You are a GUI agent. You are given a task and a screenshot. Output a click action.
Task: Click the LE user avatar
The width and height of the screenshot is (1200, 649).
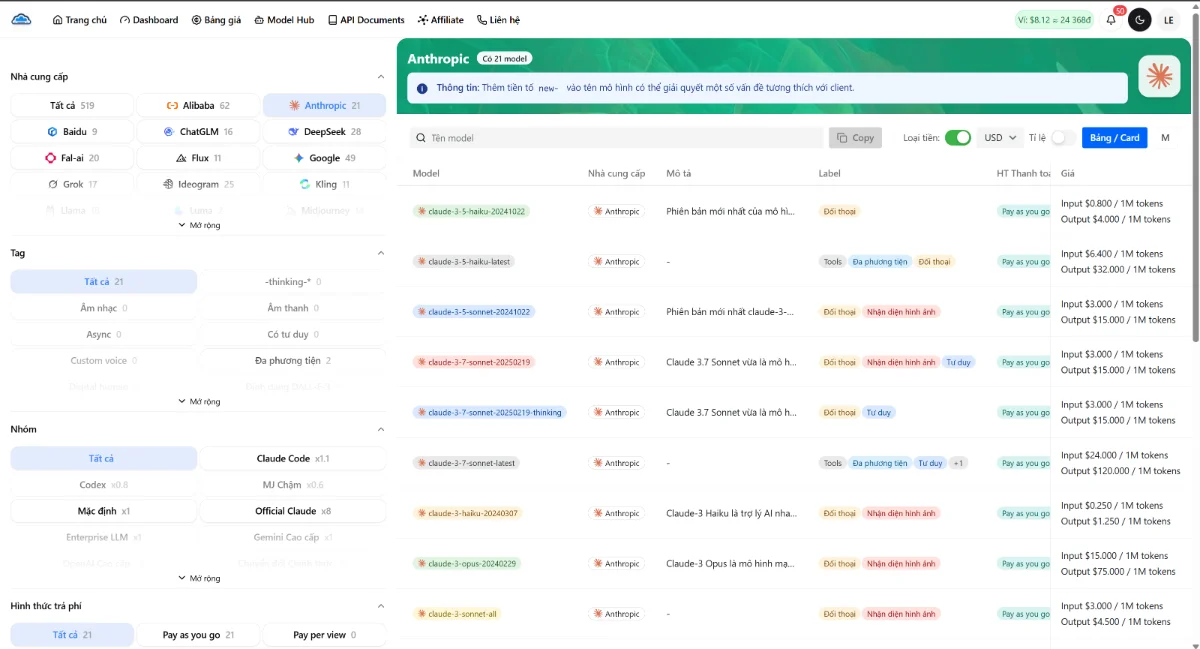click(1169, 20)
